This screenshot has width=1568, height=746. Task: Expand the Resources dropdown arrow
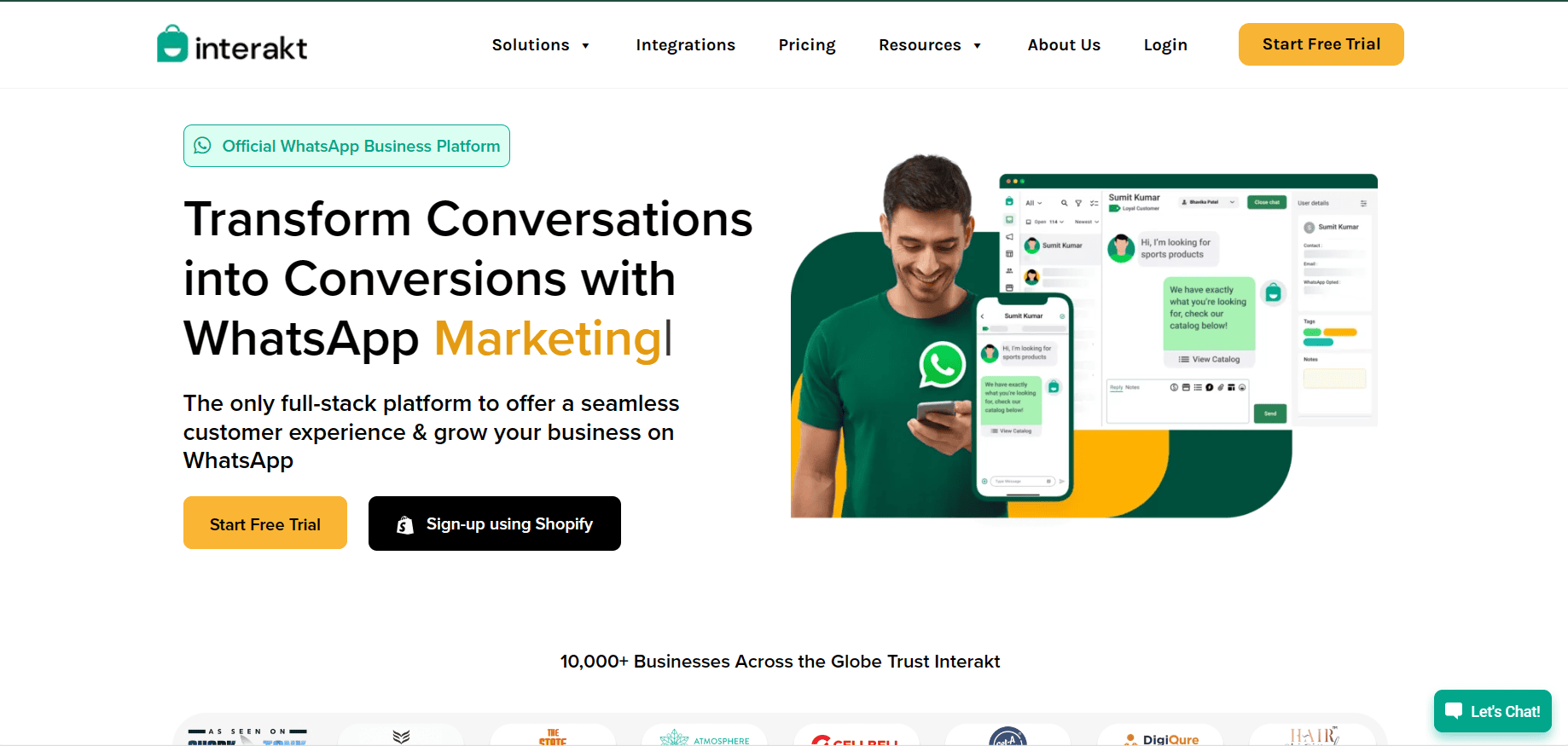(978, 46)
